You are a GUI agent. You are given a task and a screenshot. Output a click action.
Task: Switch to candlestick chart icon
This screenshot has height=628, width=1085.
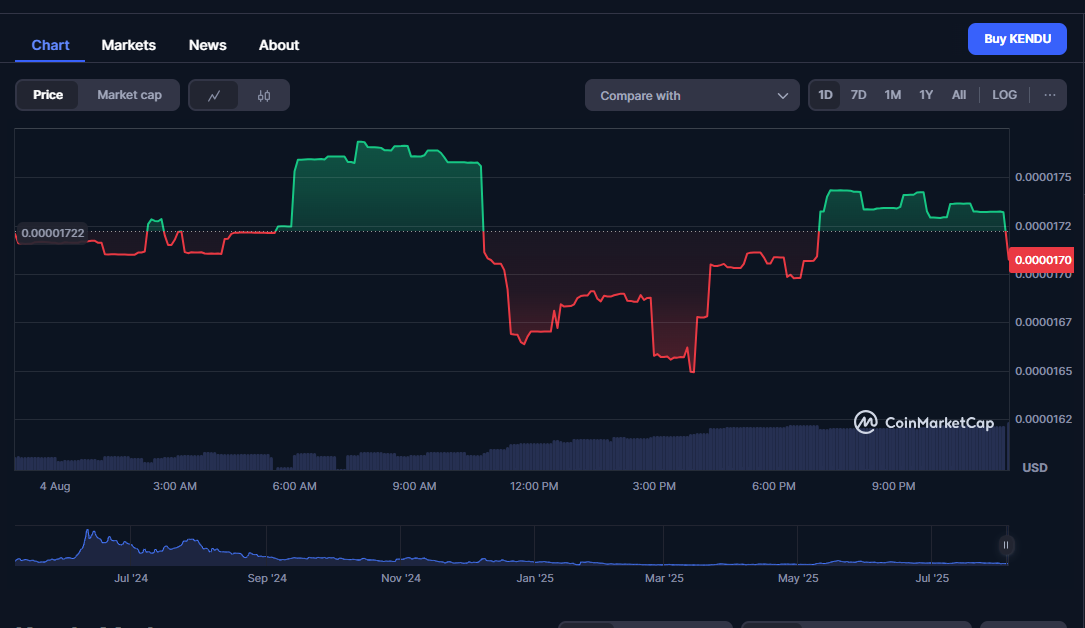click(x=264, y=96)
